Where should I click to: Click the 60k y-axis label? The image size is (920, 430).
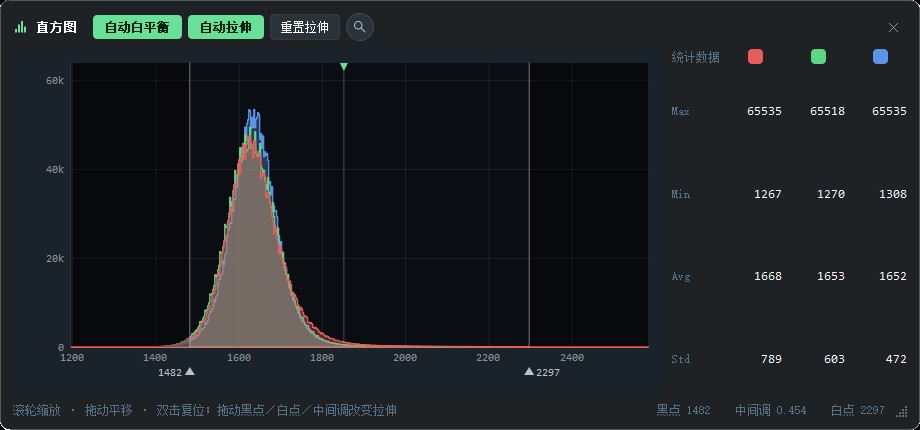pyautogui.click(x=55, y=80)
